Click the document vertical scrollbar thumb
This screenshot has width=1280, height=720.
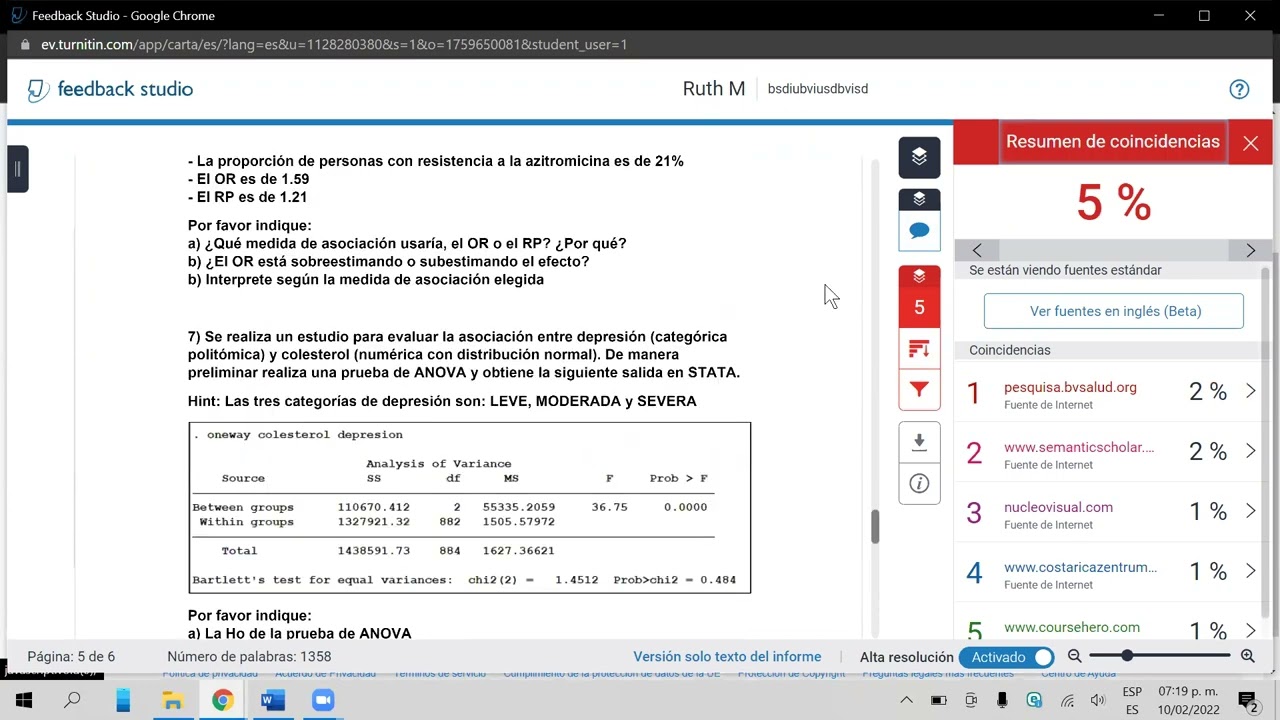point(875,526)
